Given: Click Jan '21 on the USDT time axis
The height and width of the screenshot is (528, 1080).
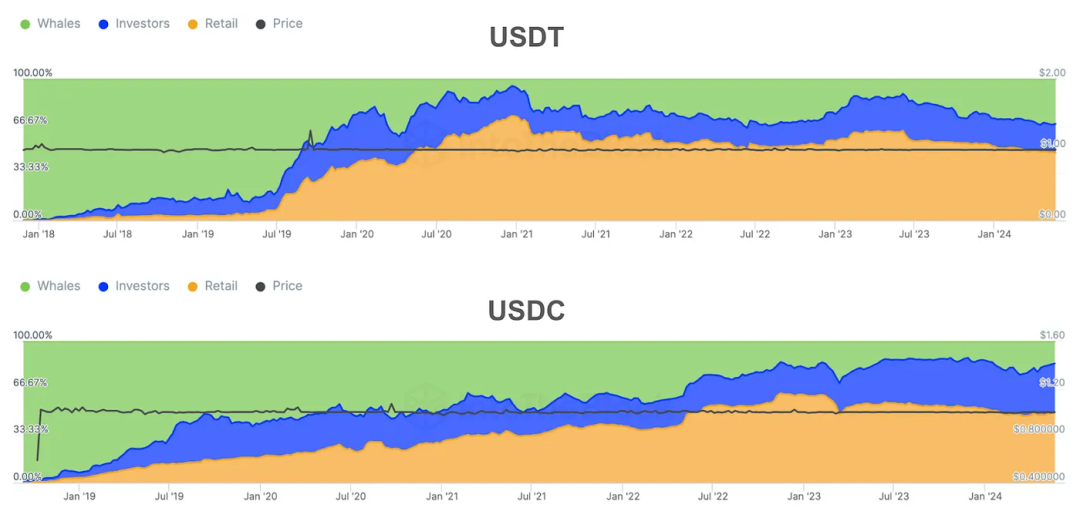Looking at the screenshot, I should (x=517, y=234).
